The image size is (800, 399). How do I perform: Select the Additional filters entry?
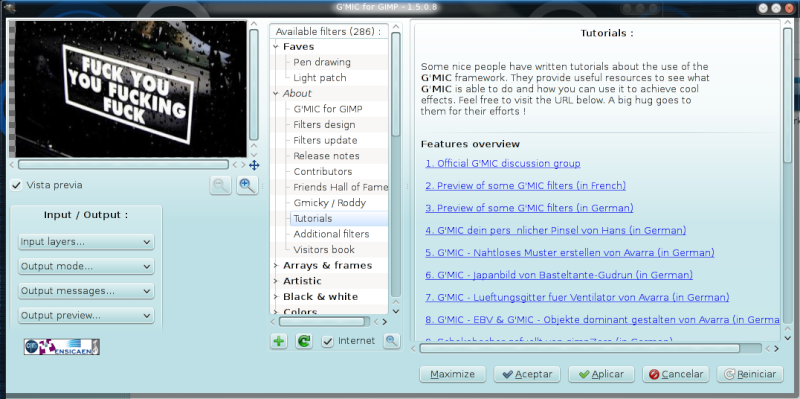[x=331, y=234]
